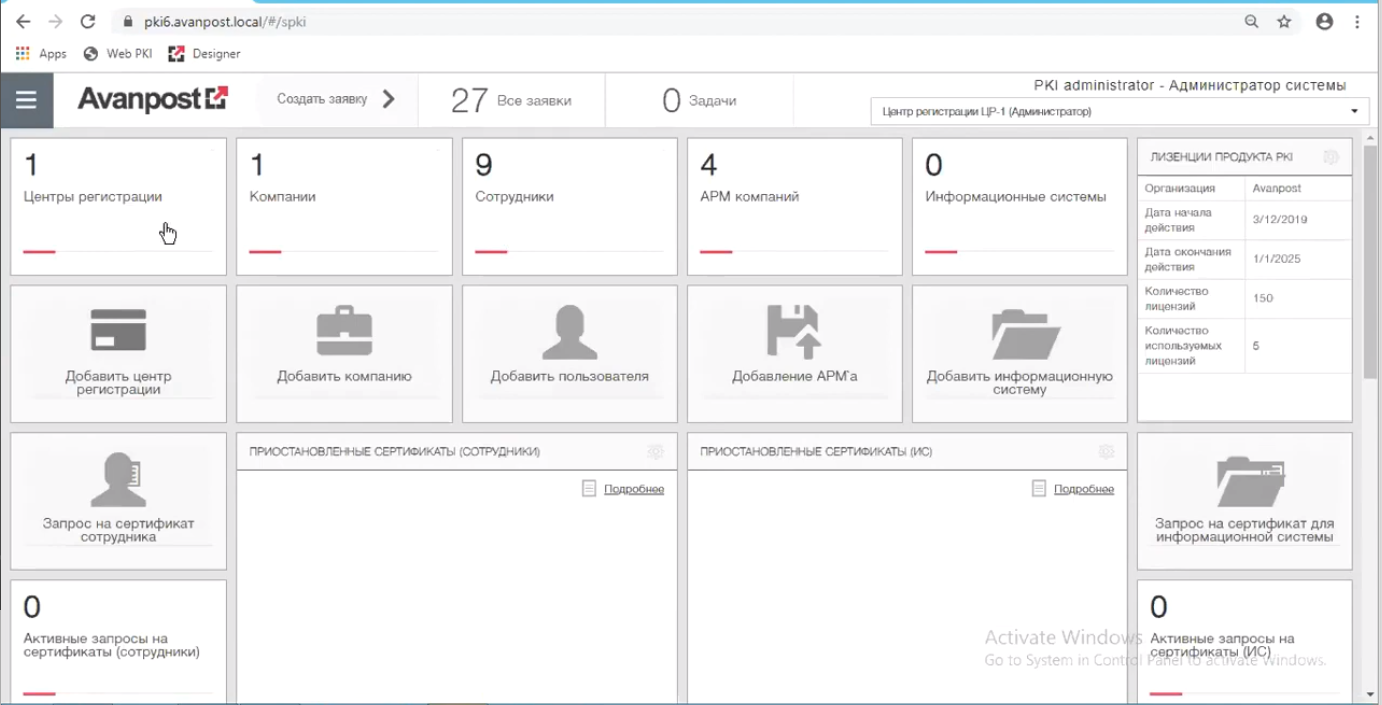Viewport: 1382px width, 705px height.
Task: Click the credit card icon for adding registration center
Action: tap(118, 330)
